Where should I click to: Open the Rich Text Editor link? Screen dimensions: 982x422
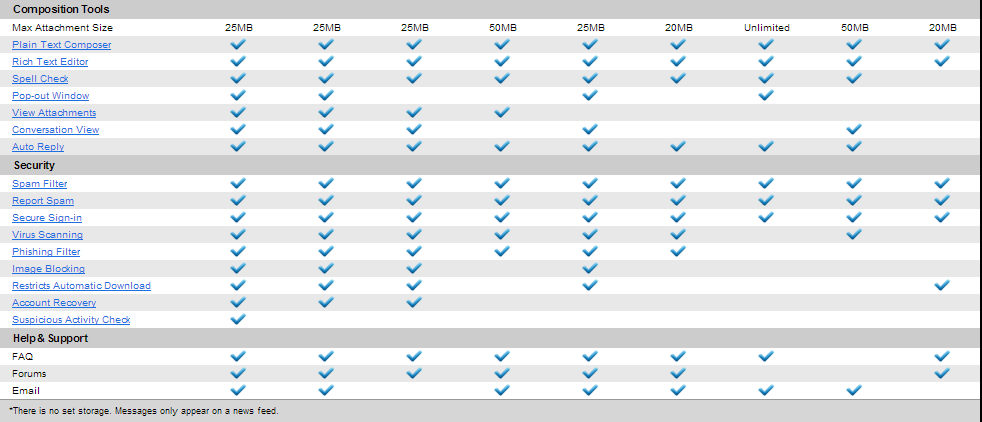tap(50, 62)
